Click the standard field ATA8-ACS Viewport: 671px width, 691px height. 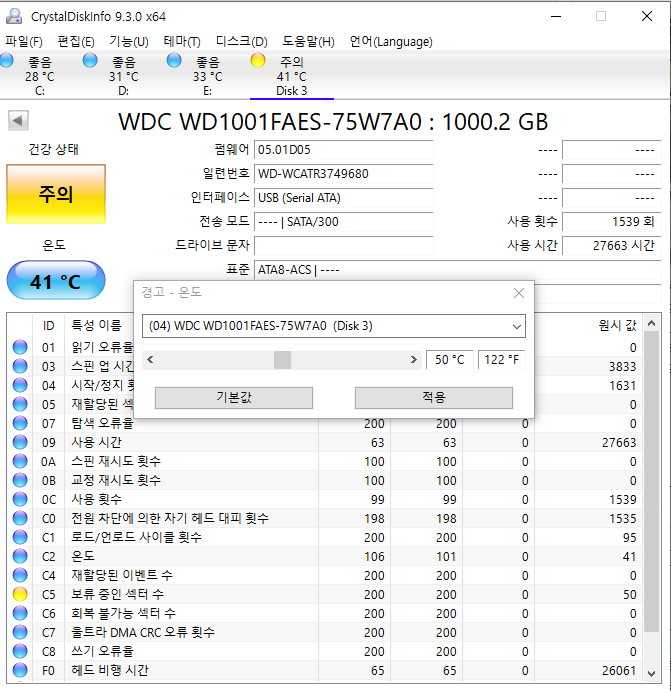tap(458, 270)
